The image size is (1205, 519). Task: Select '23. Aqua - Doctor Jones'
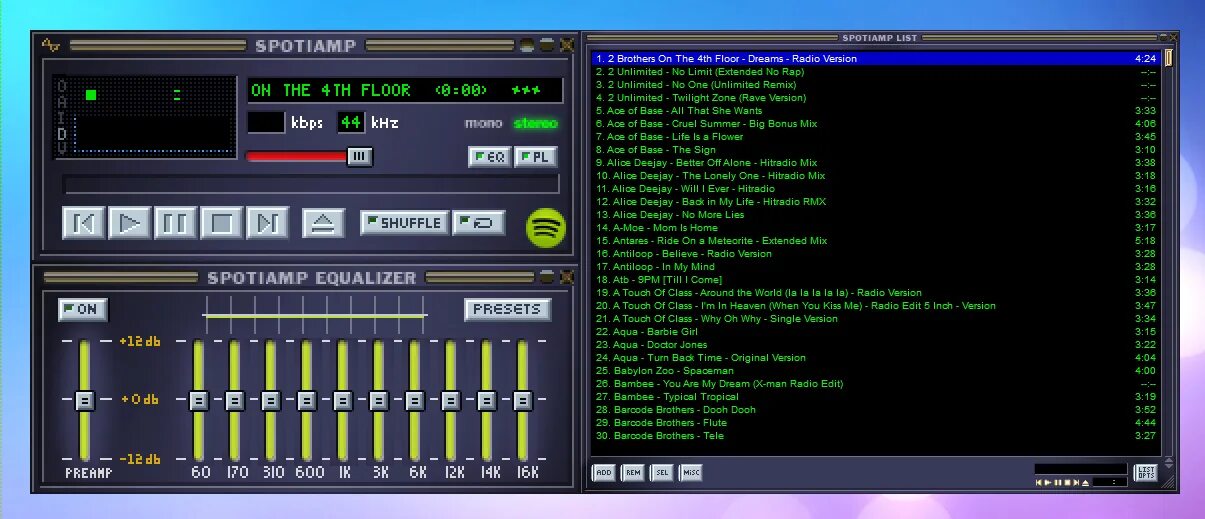[x=875, y=345]
